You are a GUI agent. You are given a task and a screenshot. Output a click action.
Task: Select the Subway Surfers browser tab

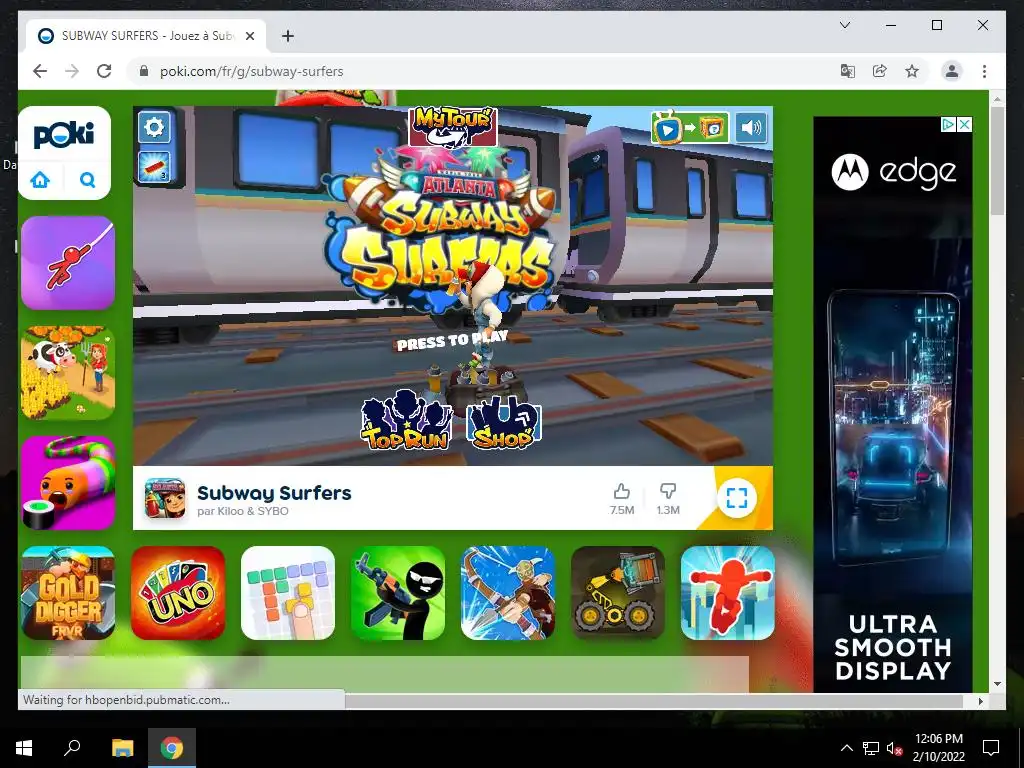tap(145, 35)
